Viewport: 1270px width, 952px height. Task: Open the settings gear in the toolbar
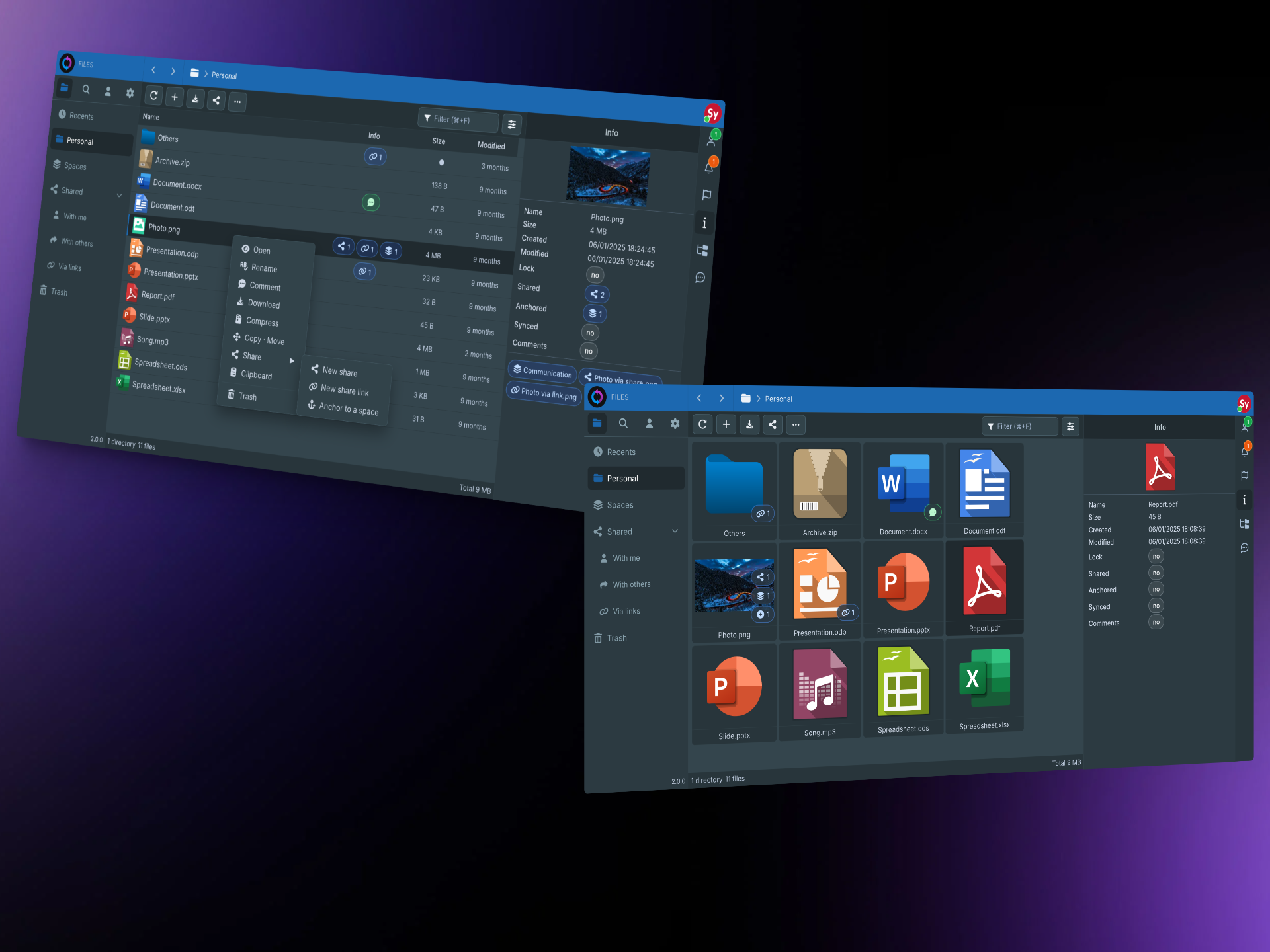[675, 424]
